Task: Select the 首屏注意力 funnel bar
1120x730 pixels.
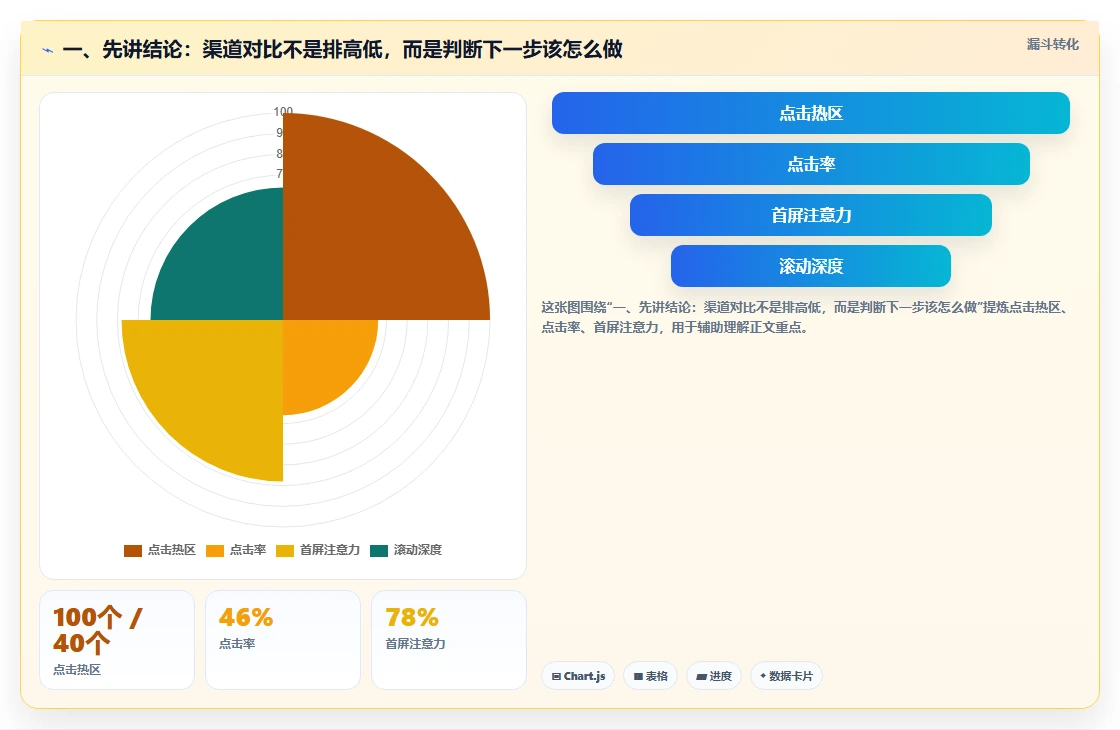Action: (x=811, y=215)
